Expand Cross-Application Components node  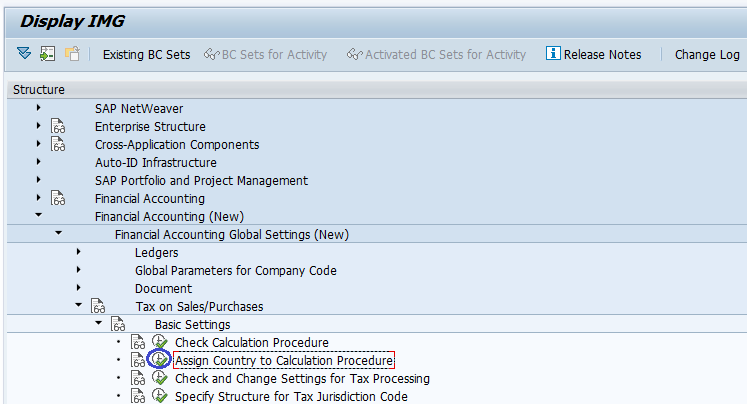39,144
